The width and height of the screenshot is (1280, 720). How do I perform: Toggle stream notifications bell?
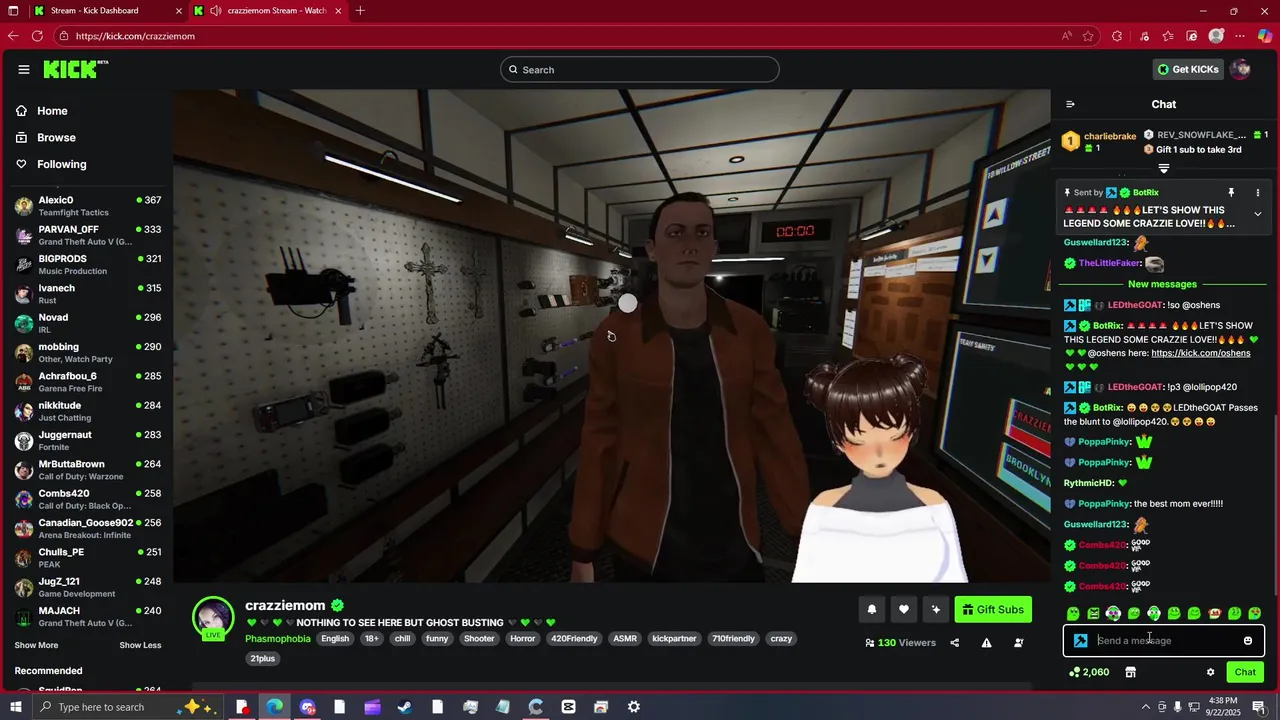click(872, 609)
